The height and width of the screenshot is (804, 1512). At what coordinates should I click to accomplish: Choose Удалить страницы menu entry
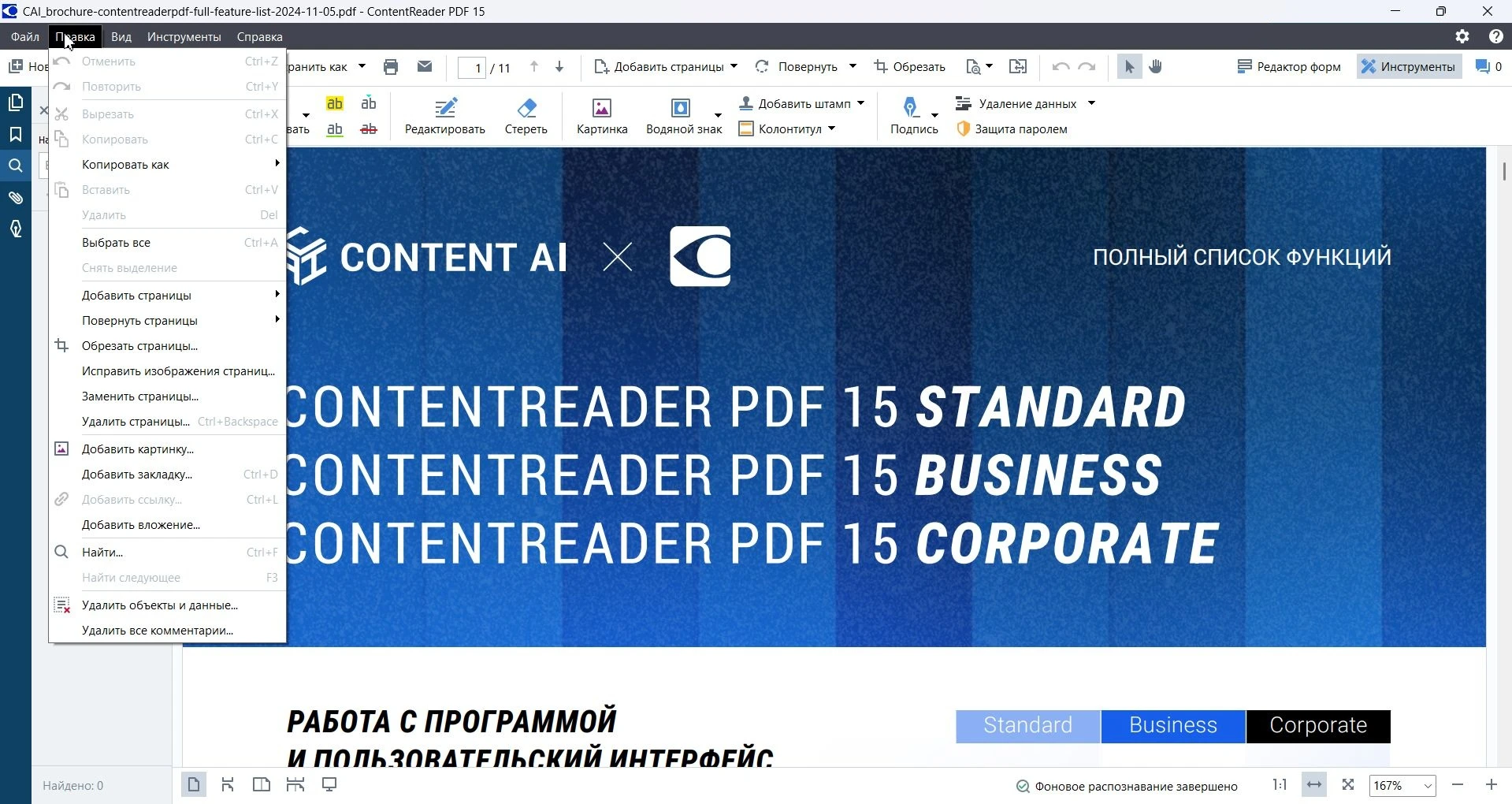coord(167,422)
